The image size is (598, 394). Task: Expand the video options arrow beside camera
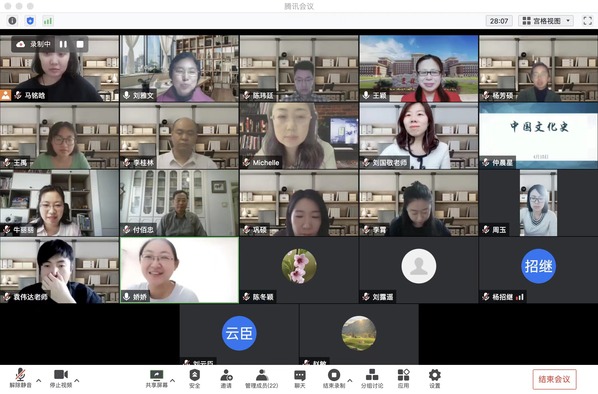coord(77,380)
